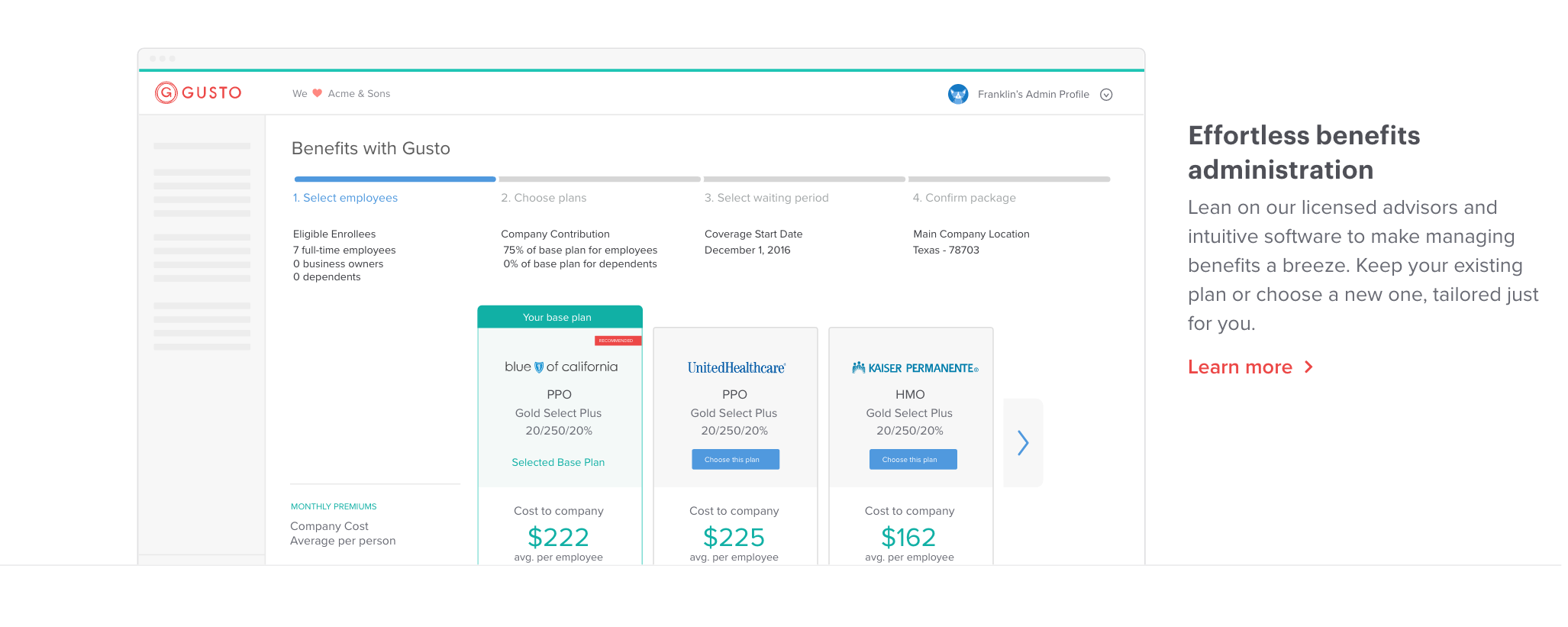
Task: Click MONTHLY PREMIUMS label
Action: coord(334,507)
